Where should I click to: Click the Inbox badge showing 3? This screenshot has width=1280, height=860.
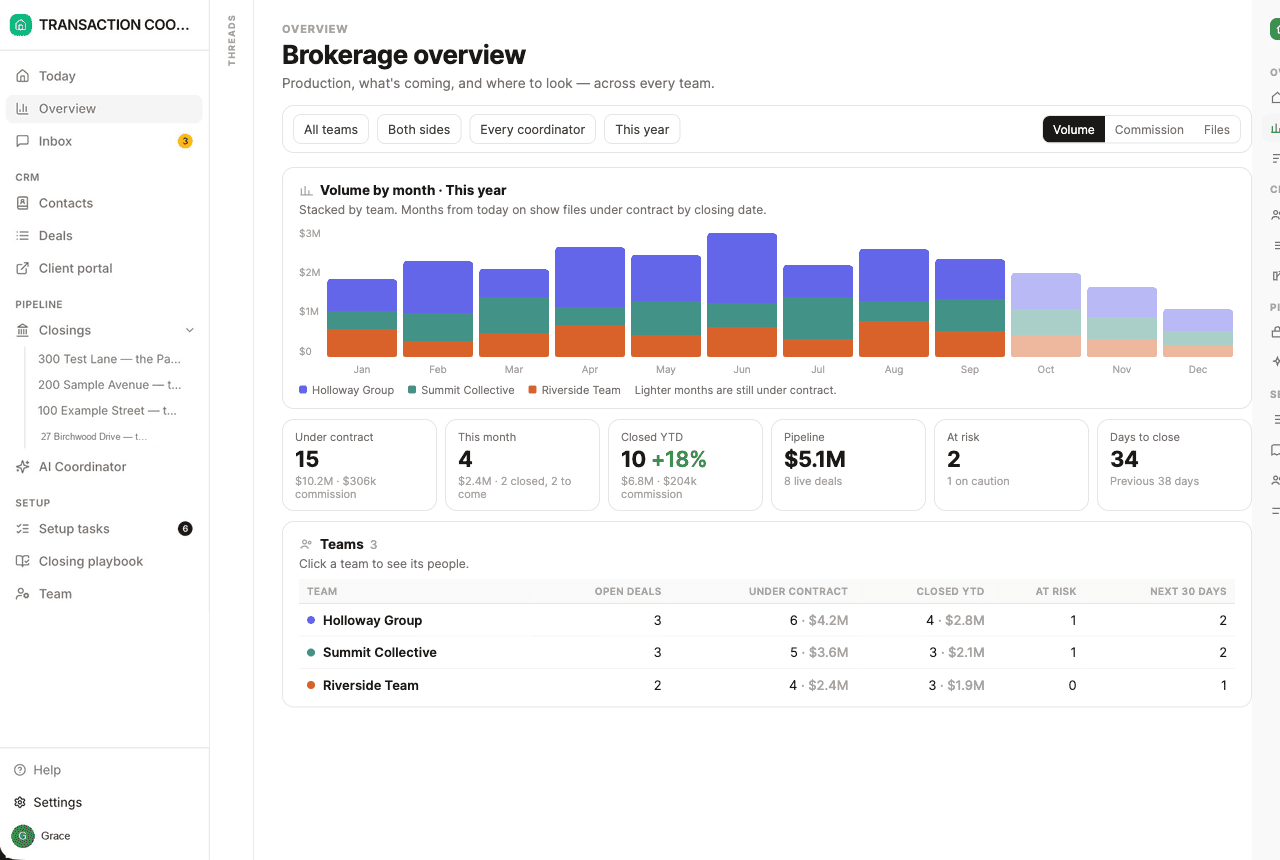coord(185,141)
